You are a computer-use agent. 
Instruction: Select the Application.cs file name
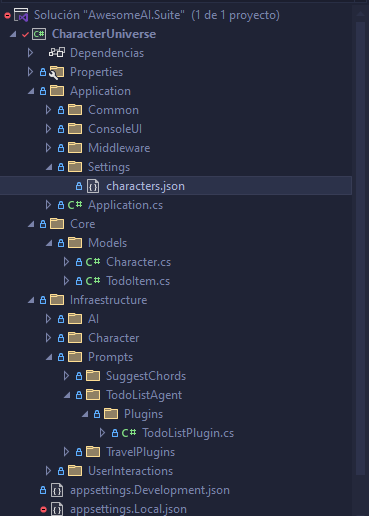coord(125,205)
